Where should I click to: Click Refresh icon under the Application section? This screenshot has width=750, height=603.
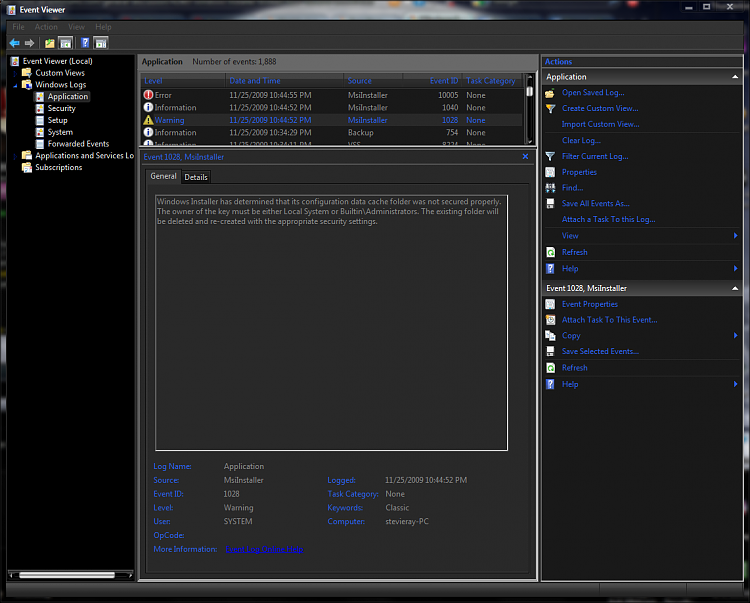pyautogui.click(x=550, y=252)
